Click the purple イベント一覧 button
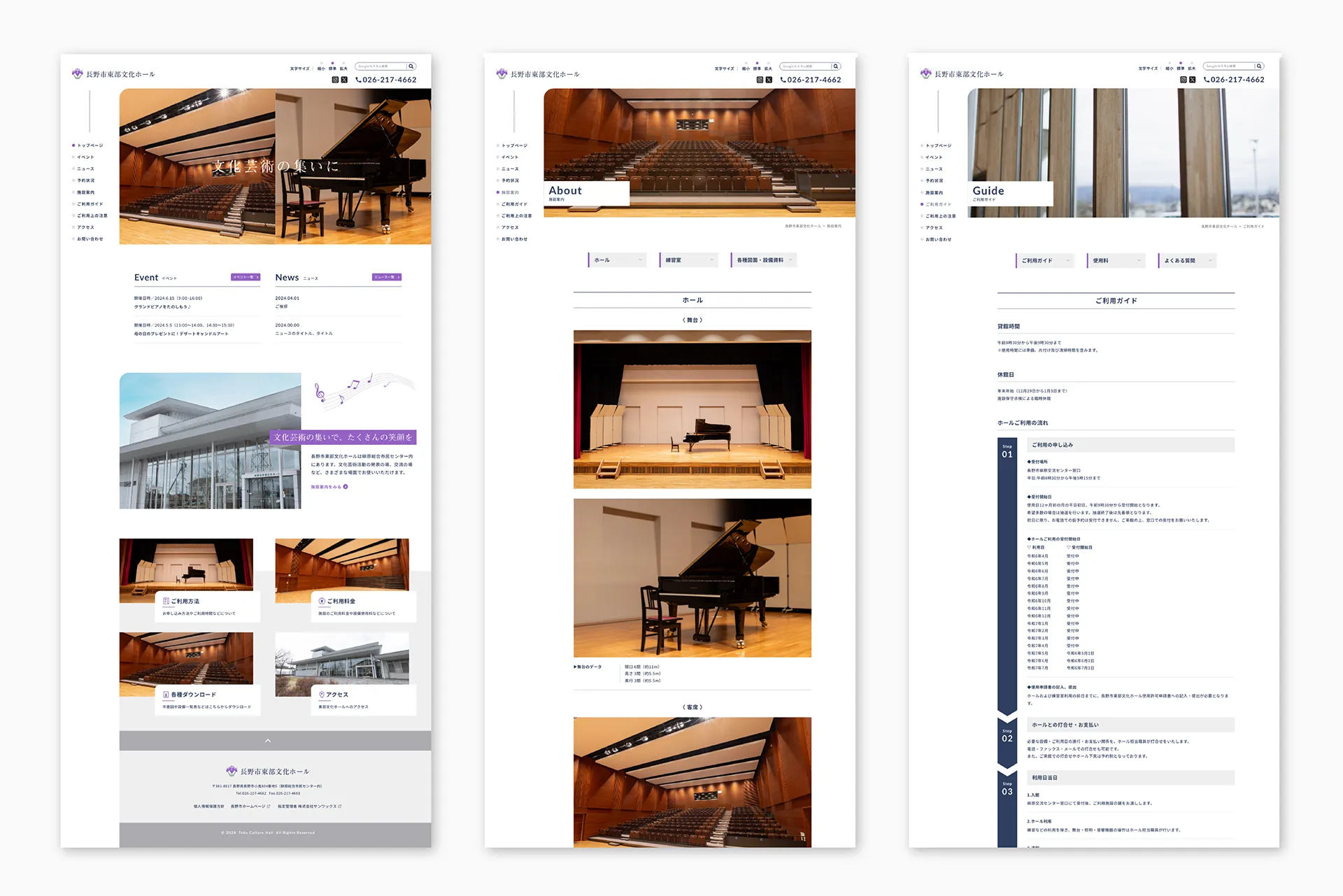Screen dimensions: 1343x896 coord(246,277)
